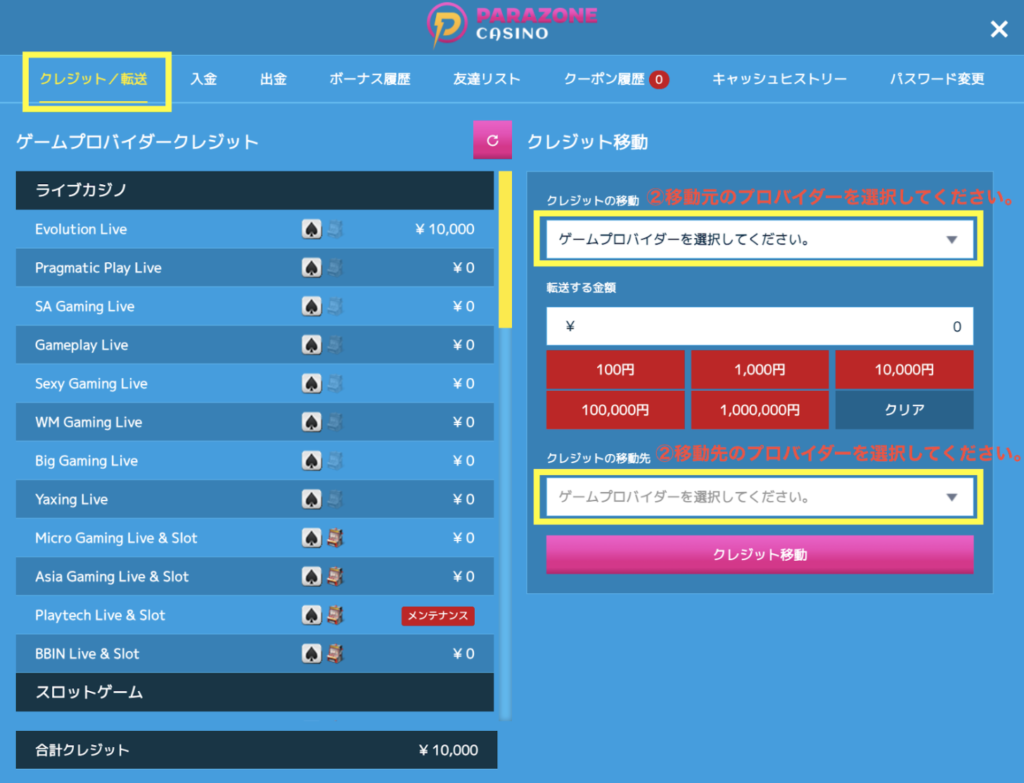Add 10,000円 to the transfer amount
Viewport: 1024px width, 783px height.
coord(904,370)
